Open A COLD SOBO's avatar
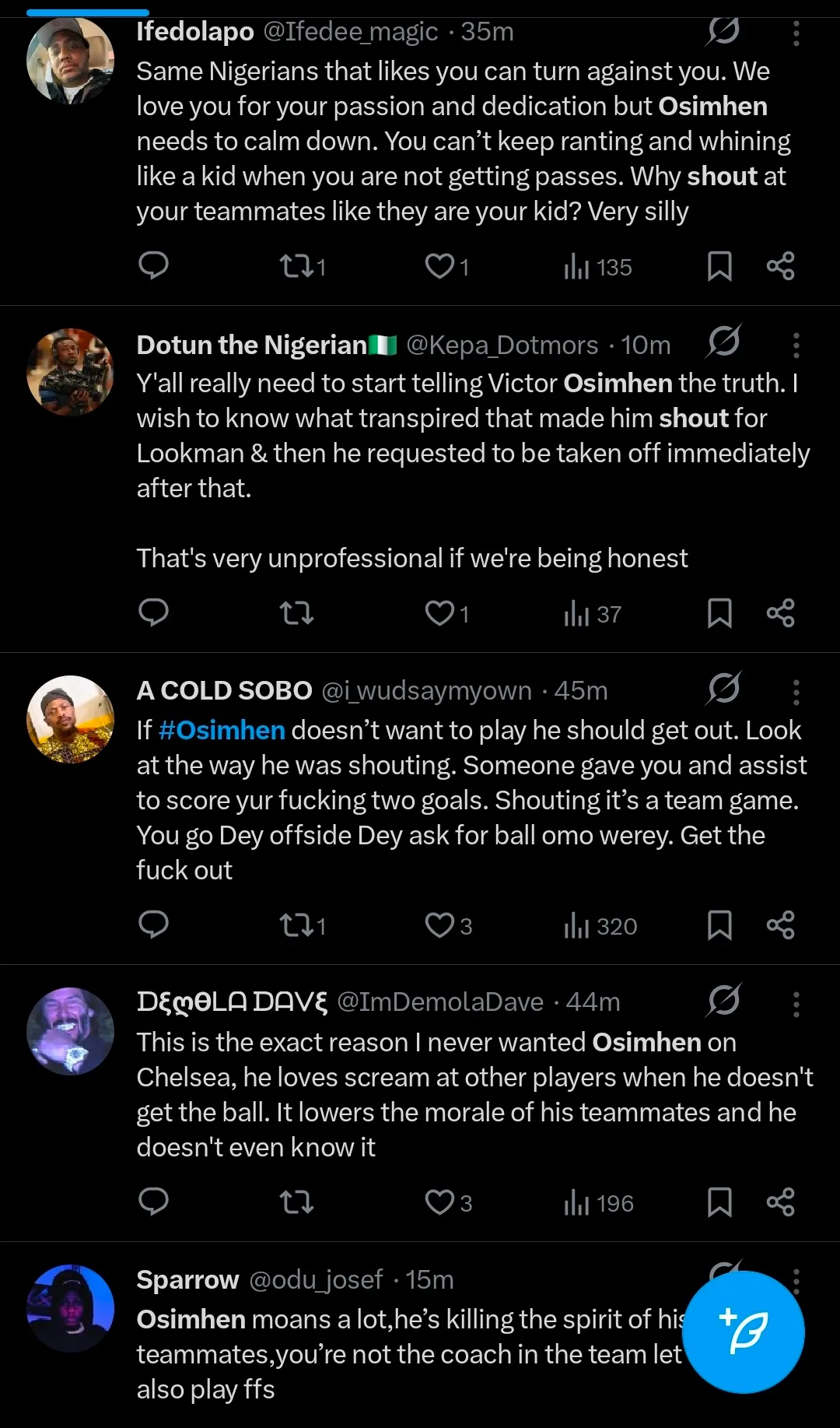Image resolution: width=840 pixels, height=1428 pixels. pos(70,719)
